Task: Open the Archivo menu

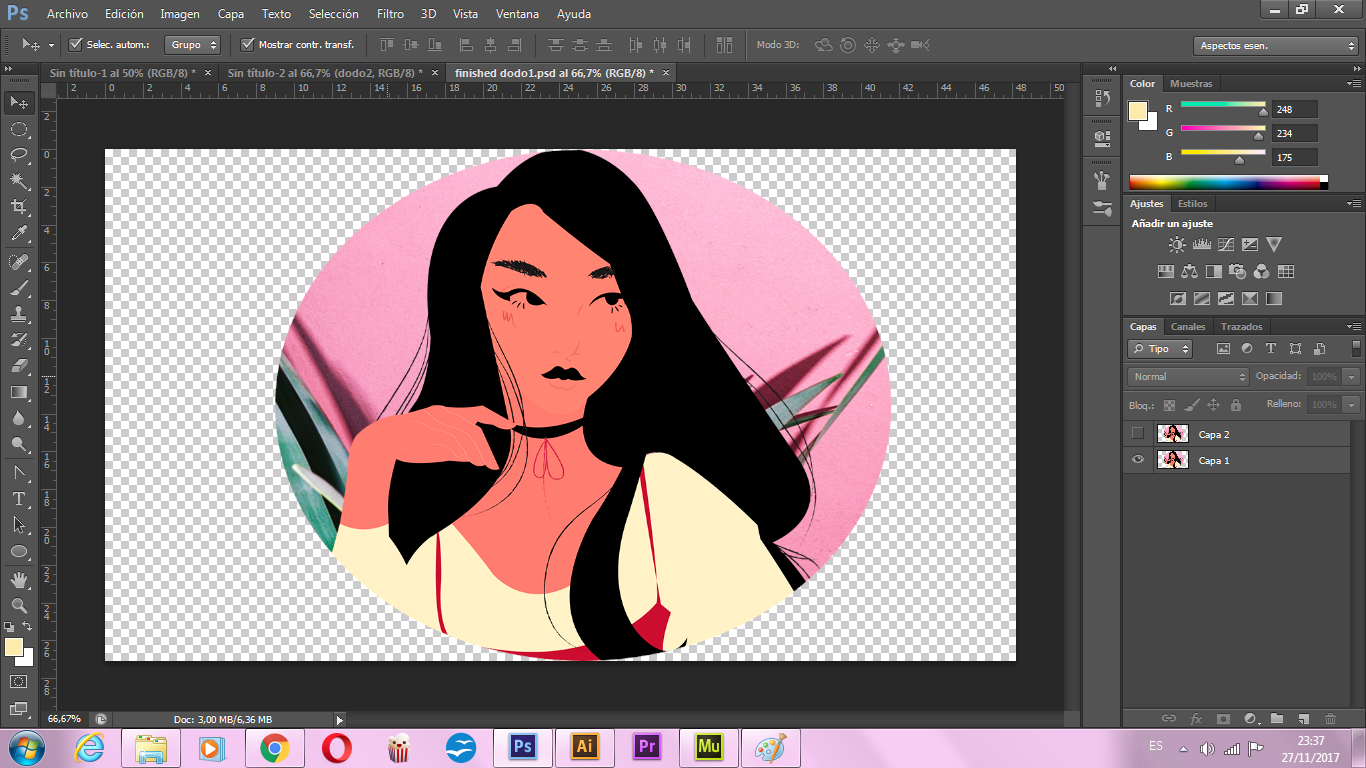Action: [x=67, y=14]
